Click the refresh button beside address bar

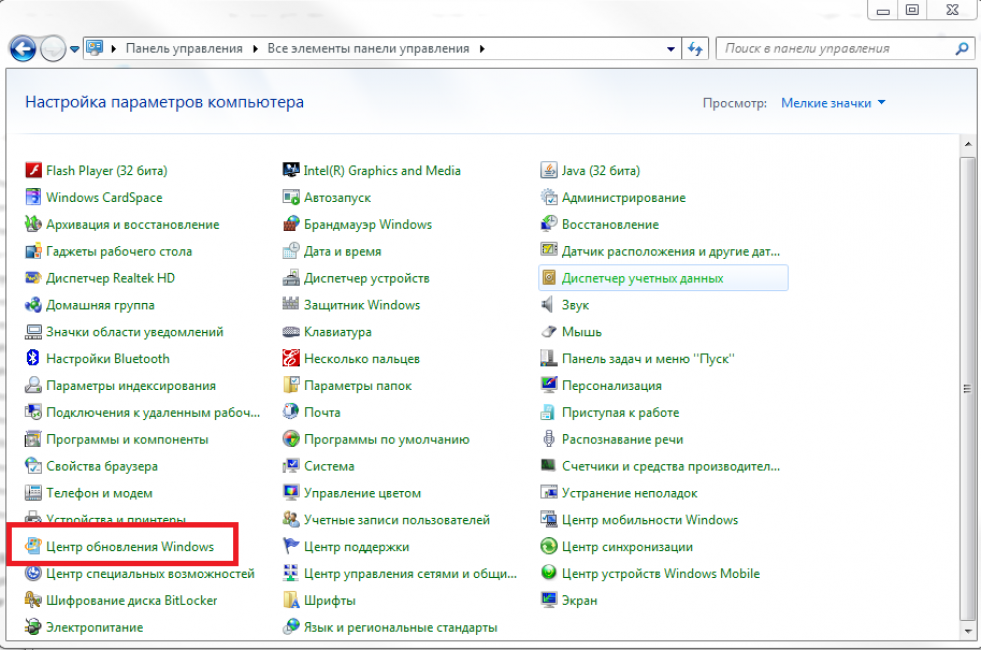[695, 49]
